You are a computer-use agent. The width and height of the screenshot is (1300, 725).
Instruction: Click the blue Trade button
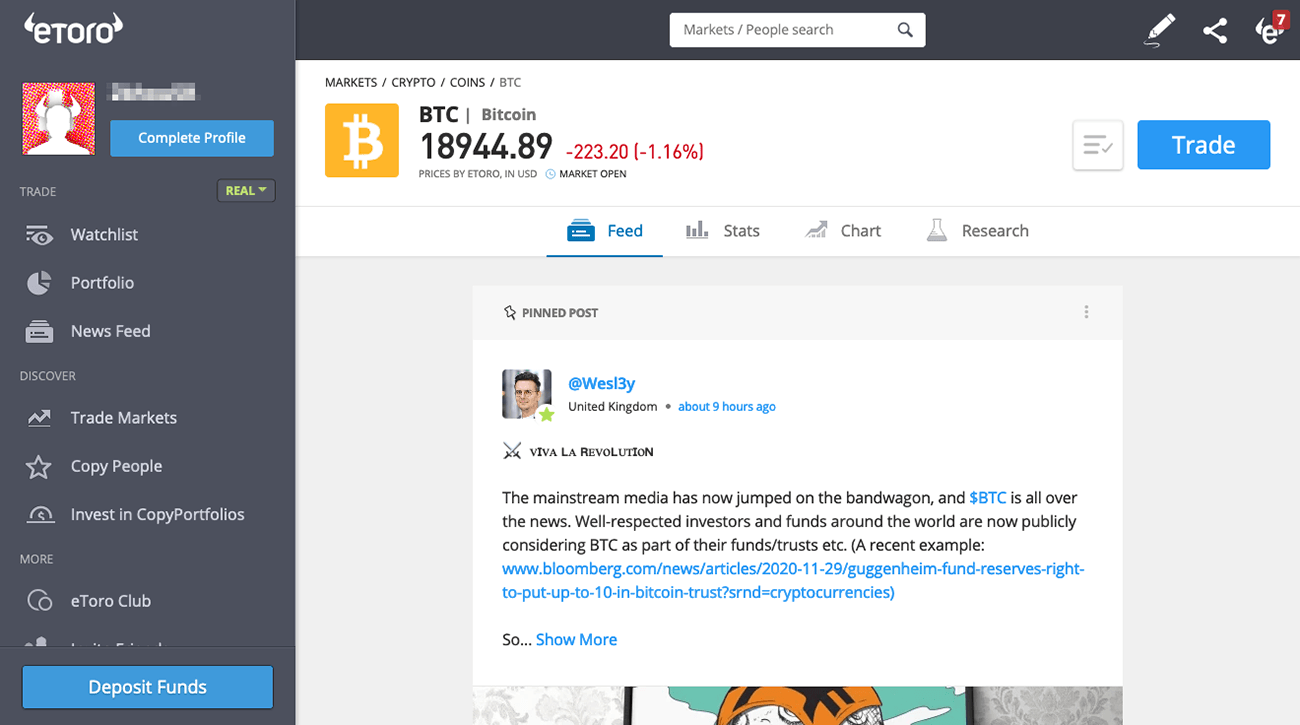click(1204, 145)
